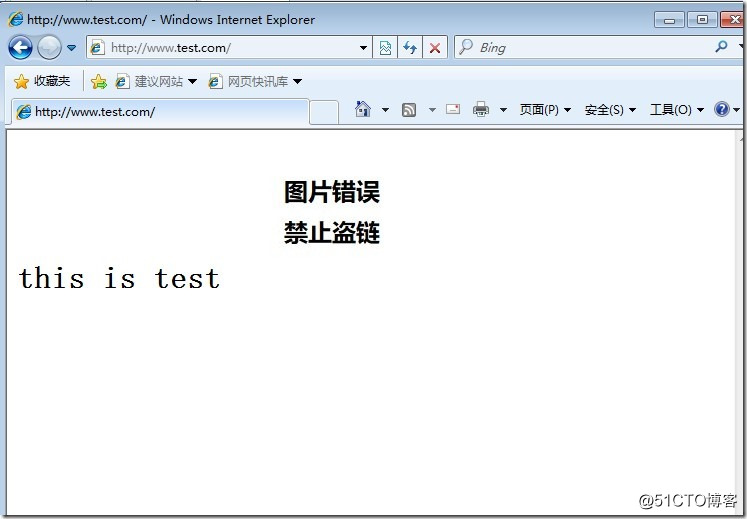Screen dimensions: 747x519
Task: Open a new blank tab
Action: (324, 112)
